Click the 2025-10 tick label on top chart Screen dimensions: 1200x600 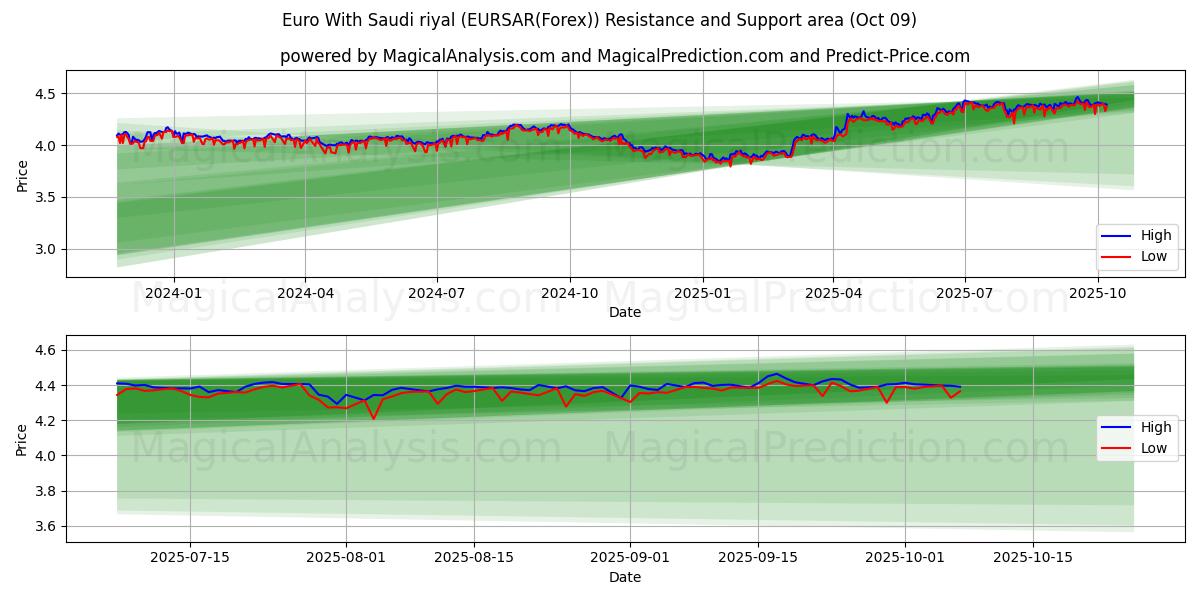1099,294
